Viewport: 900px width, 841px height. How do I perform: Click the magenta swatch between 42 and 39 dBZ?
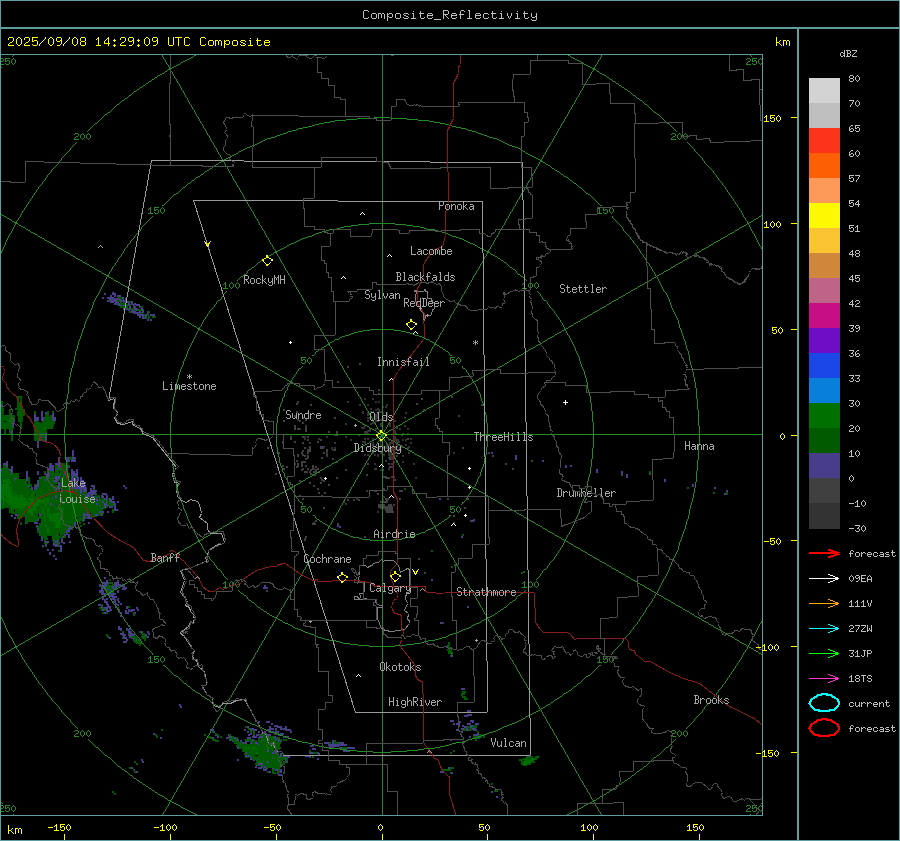click(x=824, y=315)
